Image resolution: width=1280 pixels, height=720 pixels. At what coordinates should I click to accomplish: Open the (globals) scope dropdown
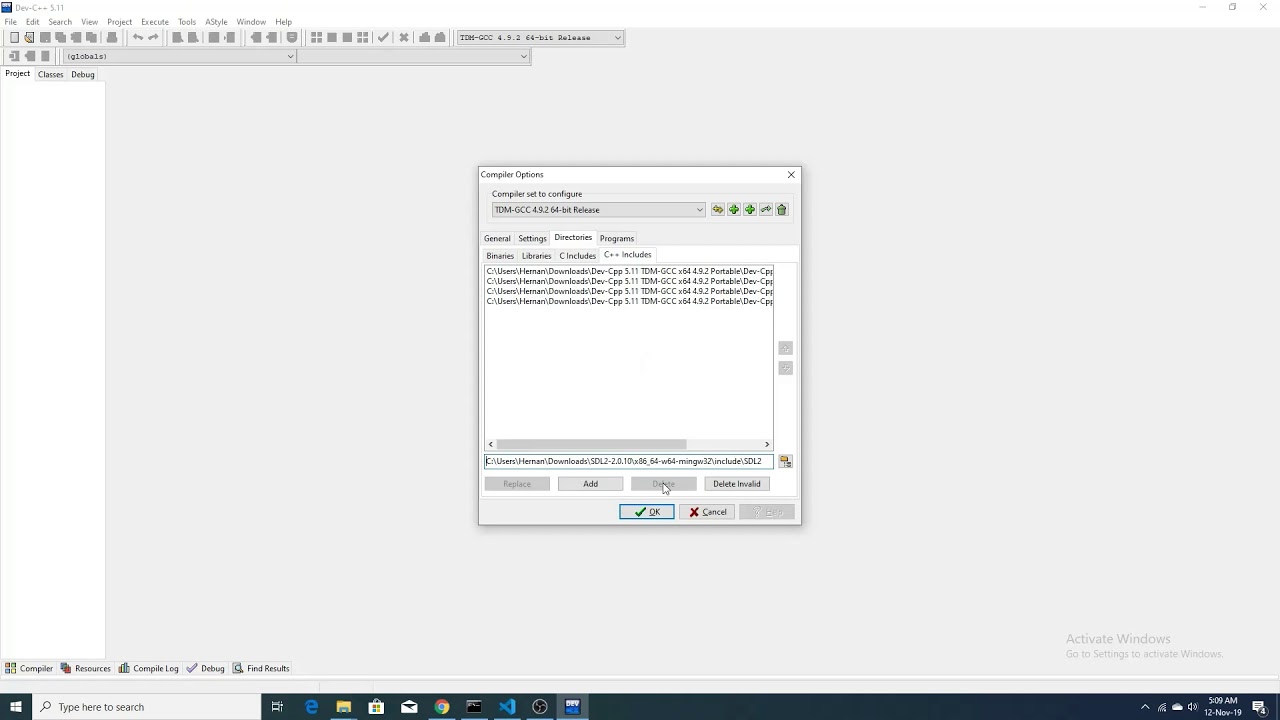[x=179, y=56]
